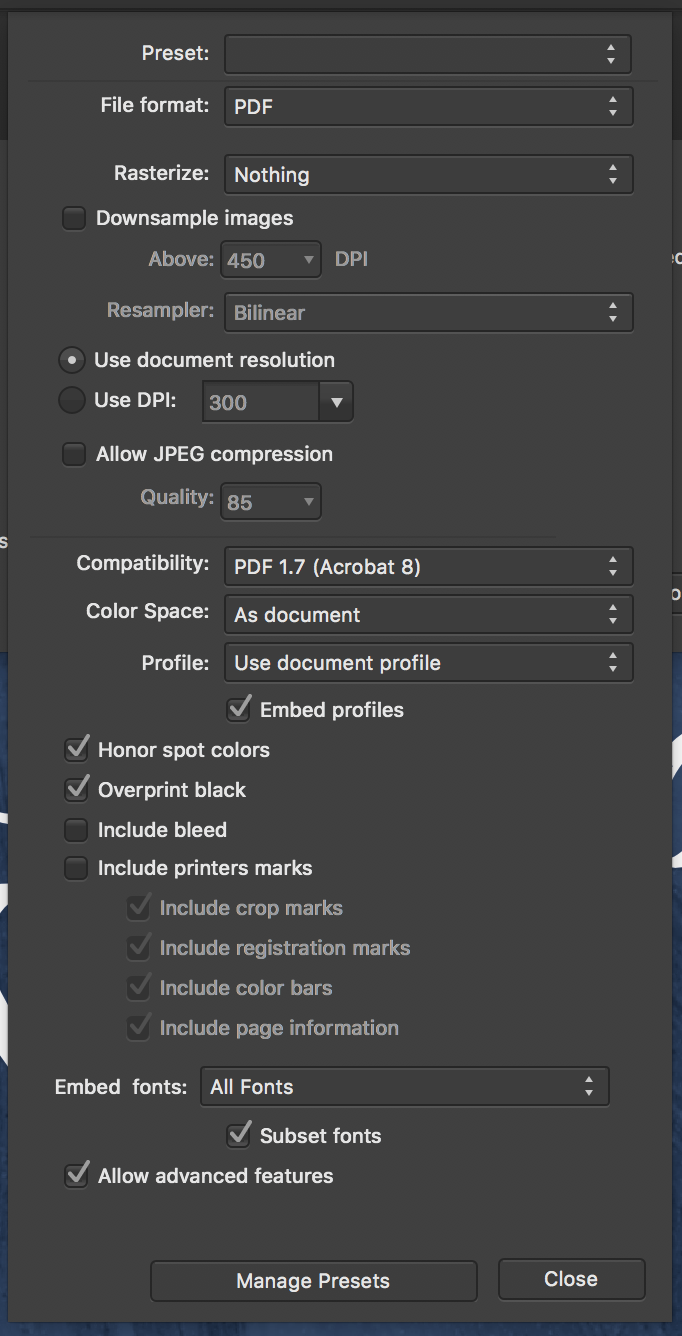Enable Allow JPEG compression
Screen dimensions: 682x1336
73,453
